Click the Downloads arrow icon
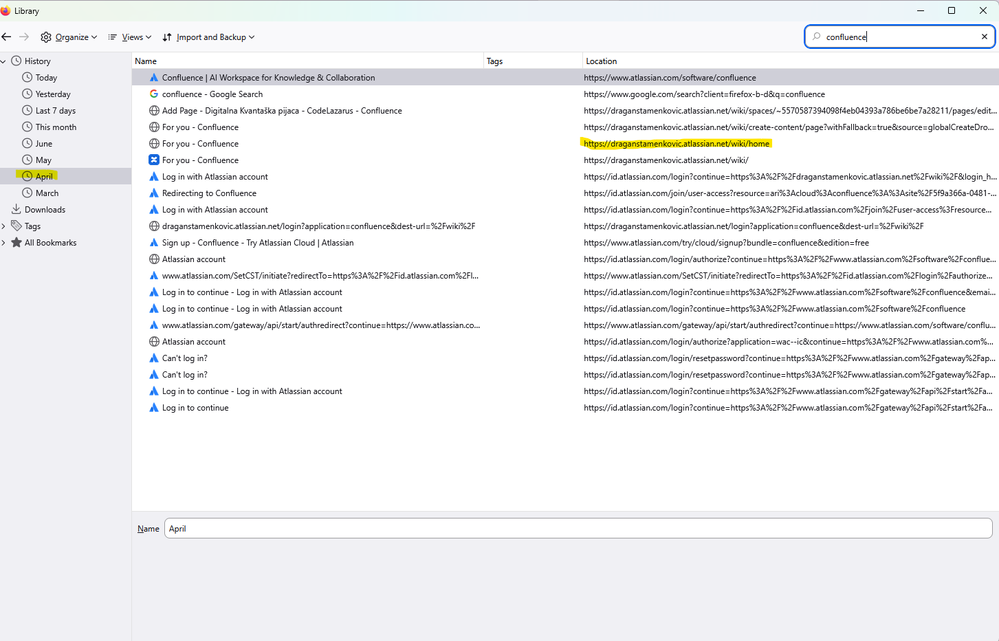Viewport: 999px width, 641px height. click(x=17, y=210)
